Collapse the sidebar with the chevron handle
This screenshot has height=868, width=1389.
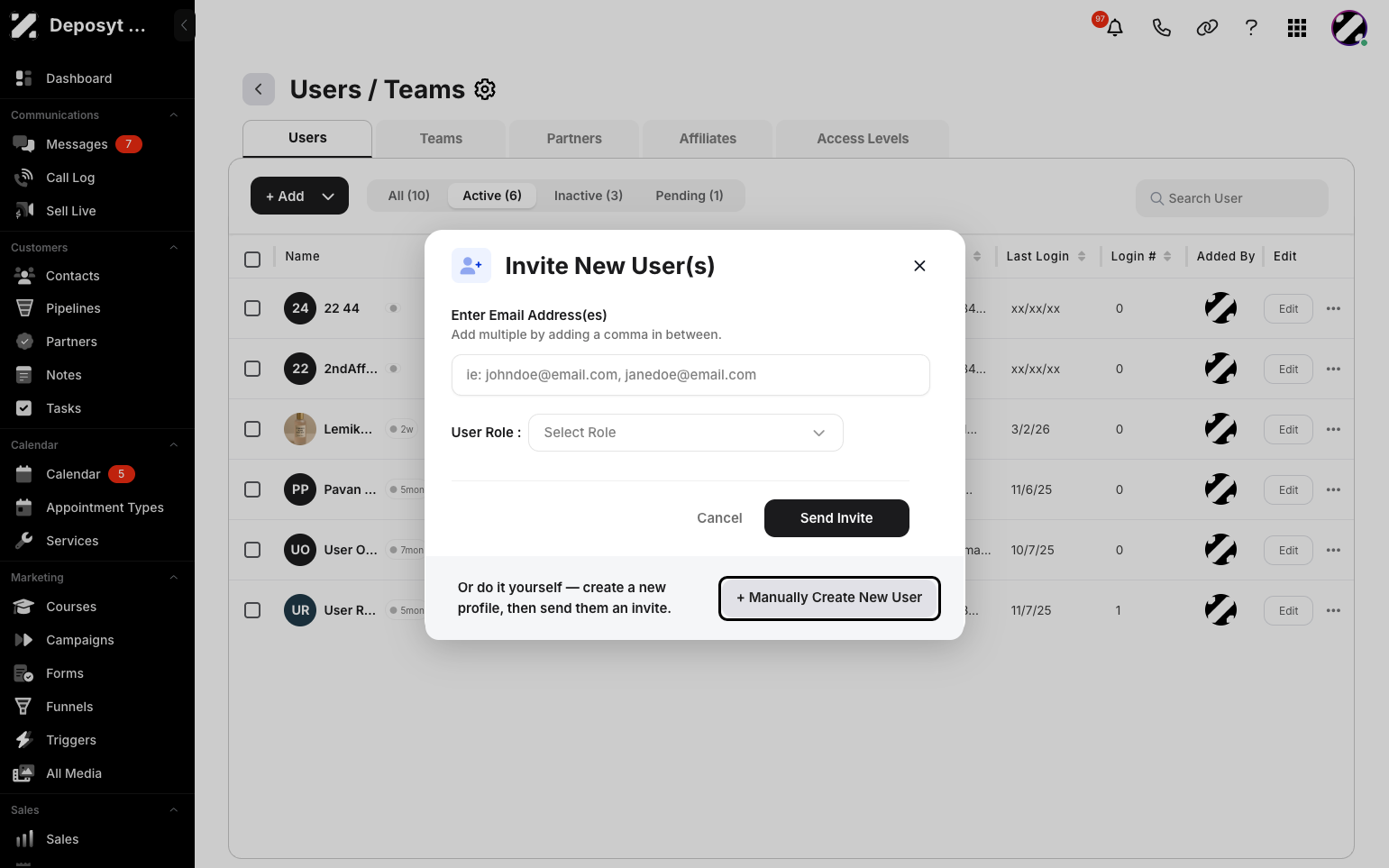(x=185, y=25)
